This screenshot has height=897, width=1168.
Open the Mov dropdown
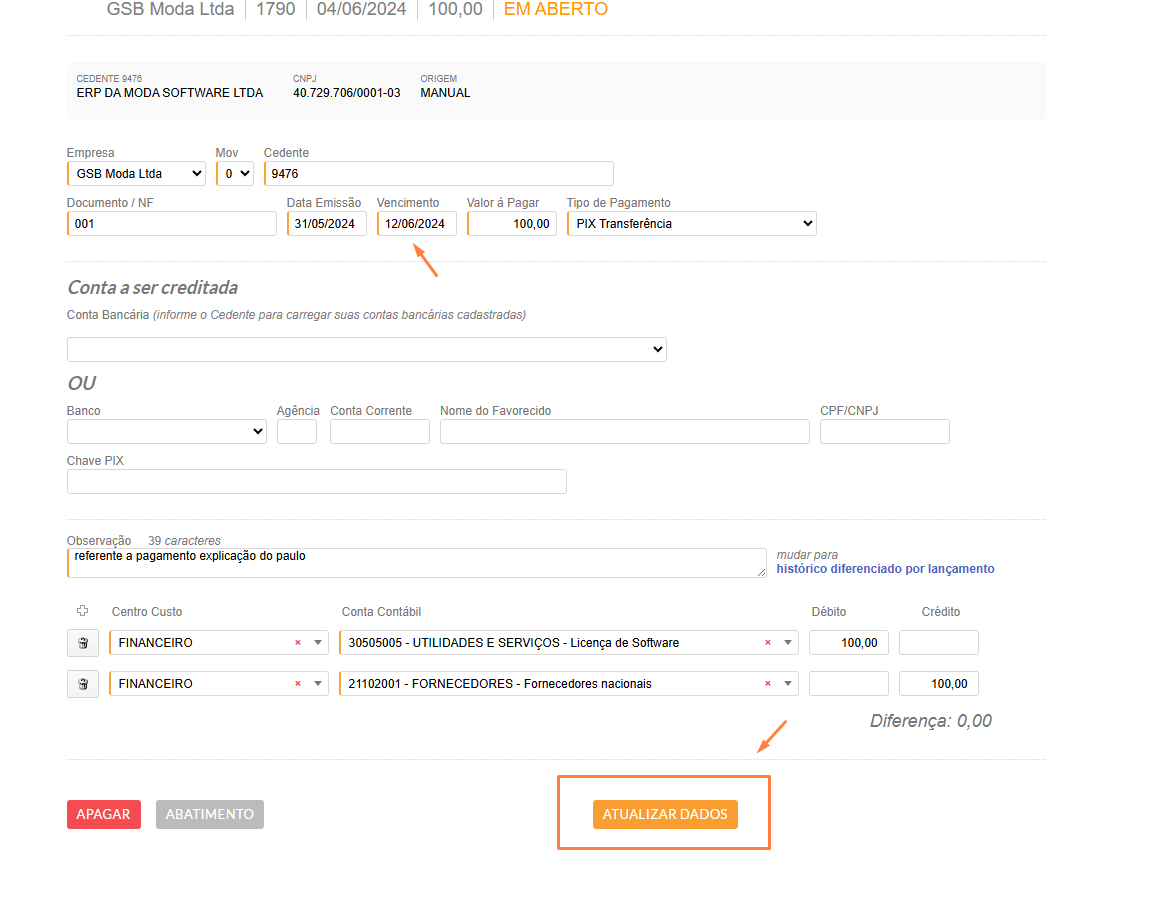tap(234, 174)
